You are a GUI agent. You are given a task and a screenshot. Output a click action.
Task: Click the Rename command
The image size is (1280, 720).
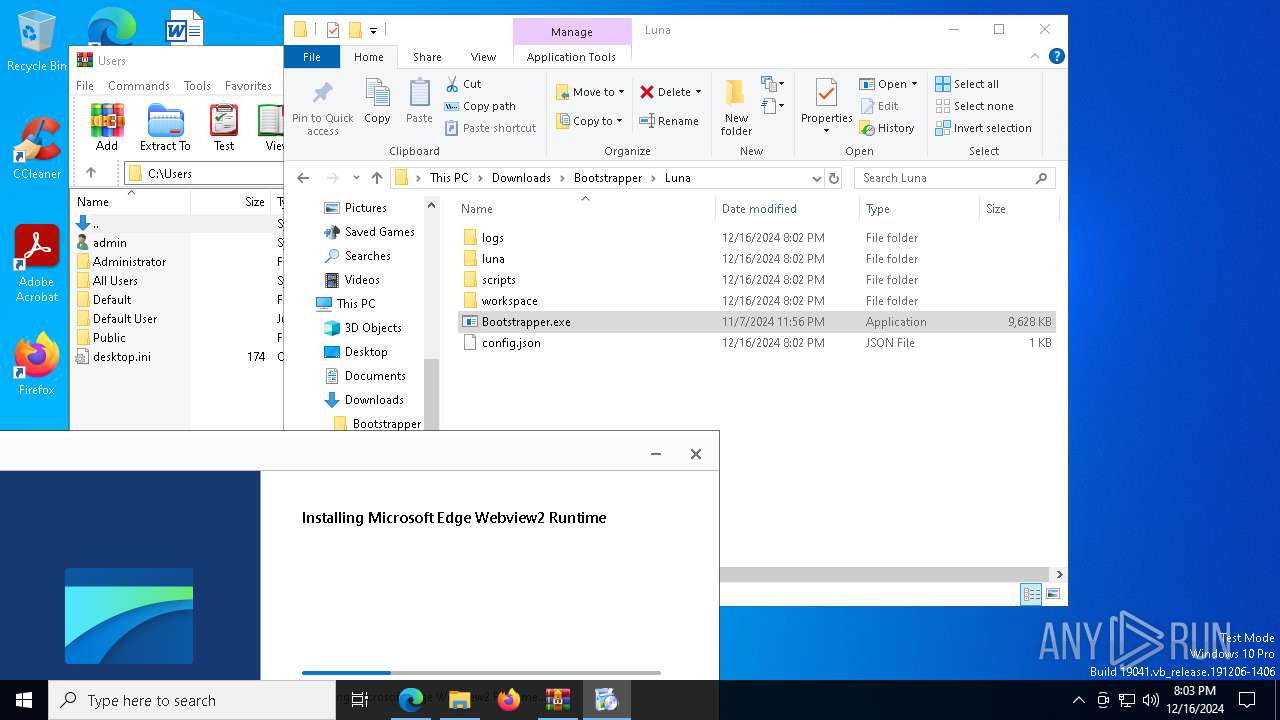[x=669, y=121]
